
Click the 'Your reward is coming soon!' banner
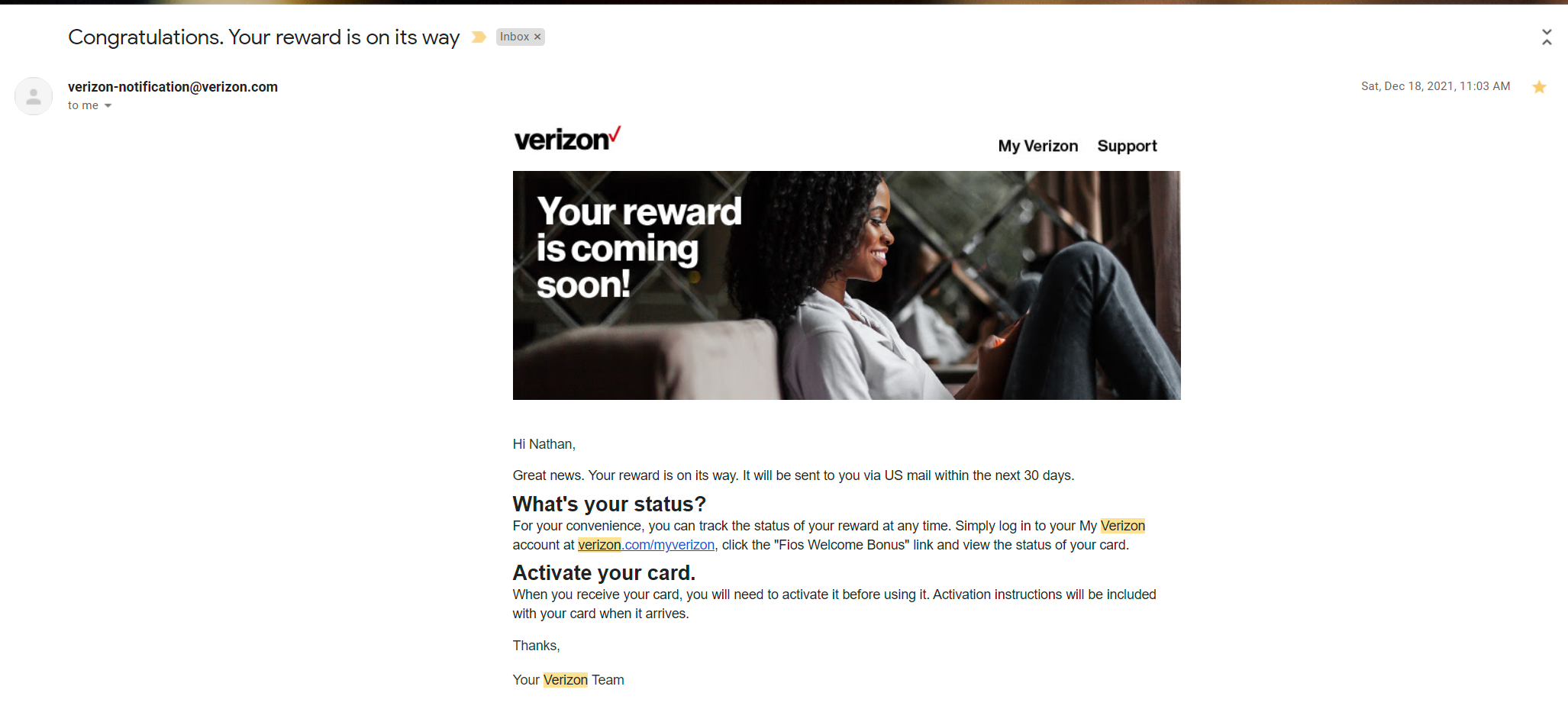[847, 285]
